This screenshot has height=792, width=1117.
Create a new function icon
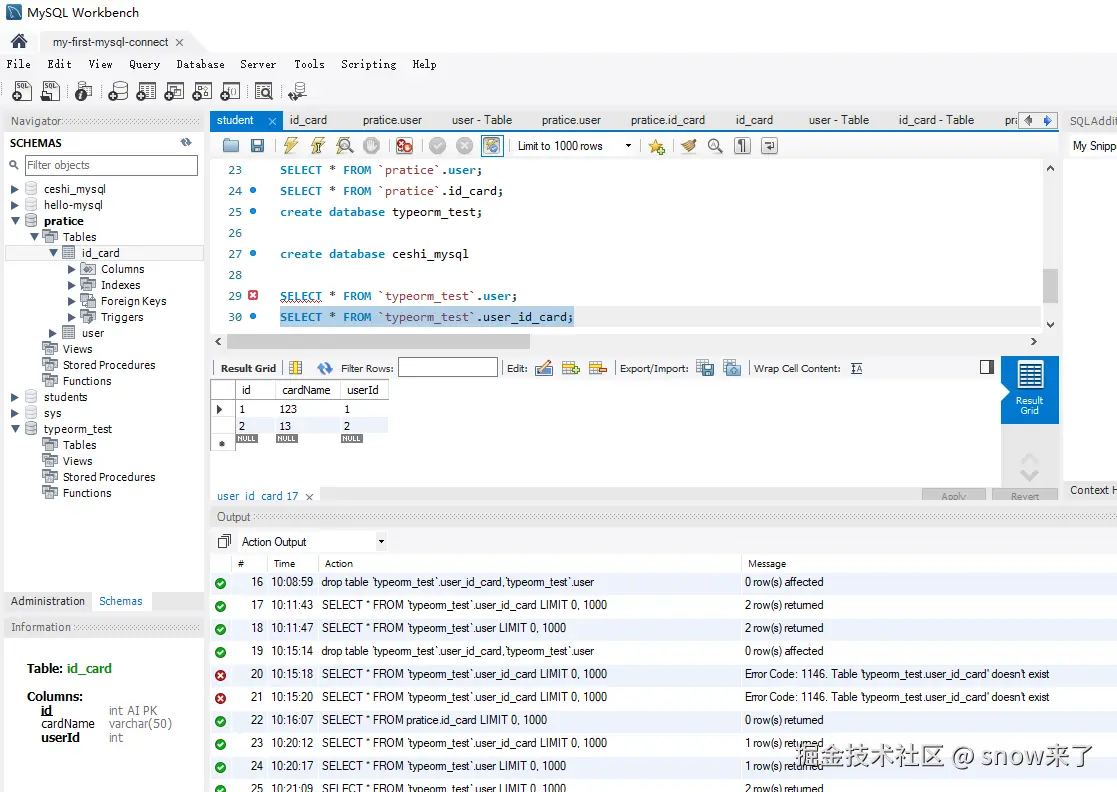[230, 90]
